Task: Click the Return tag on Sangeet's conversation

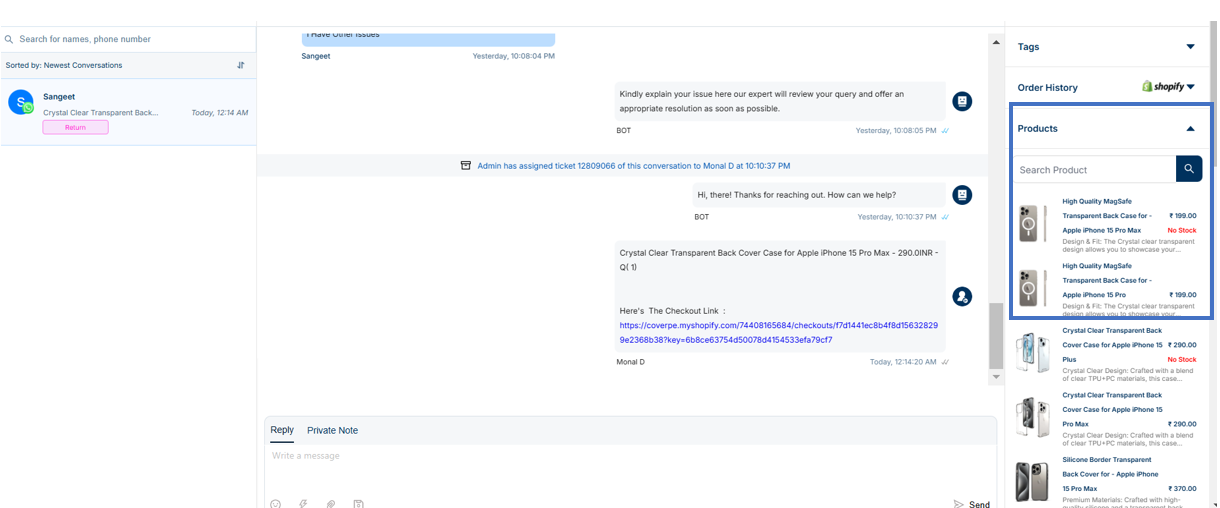Action: click(75, 127)
